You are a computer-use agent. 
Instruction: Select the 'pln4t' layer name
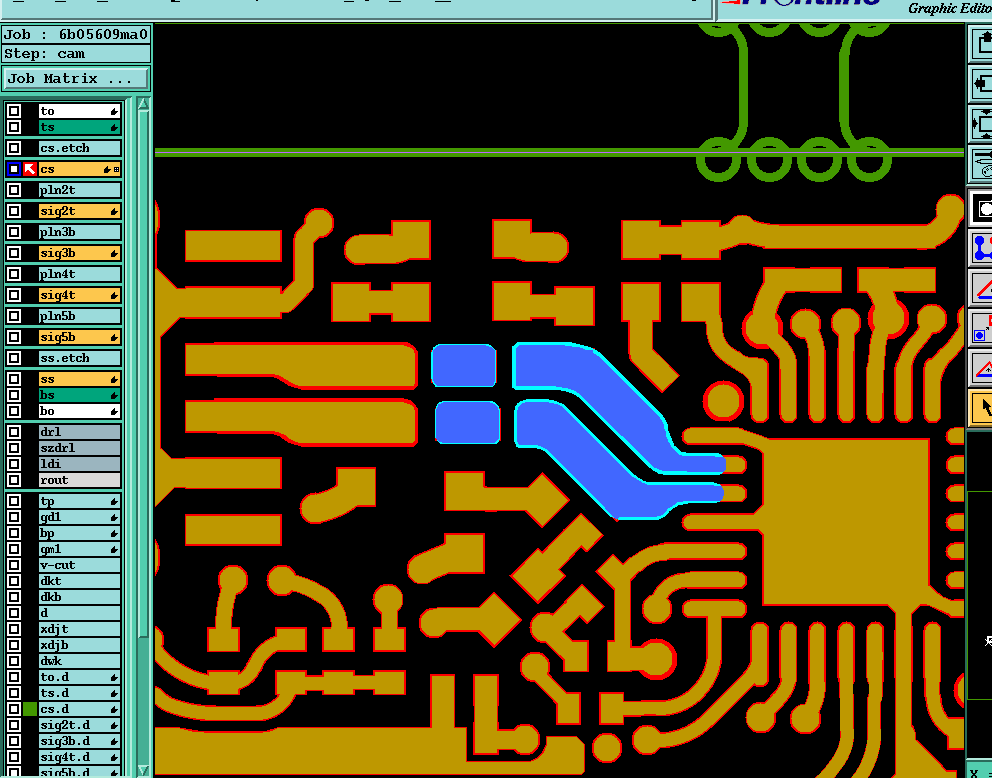point(80,274)
